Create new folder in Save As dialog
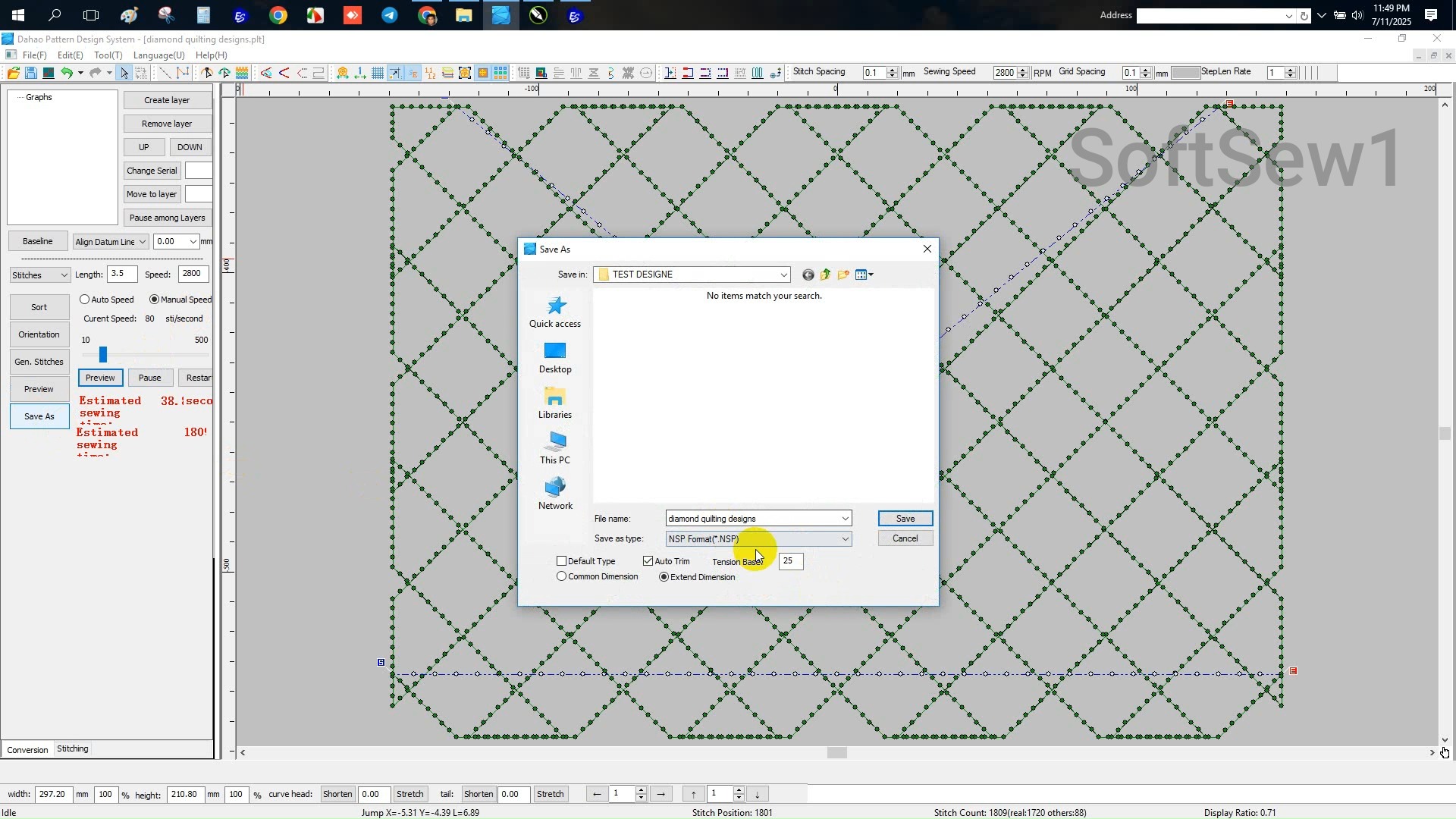Image resolution: width=1456 pixels, height=819 pixels. coord(843,275)
